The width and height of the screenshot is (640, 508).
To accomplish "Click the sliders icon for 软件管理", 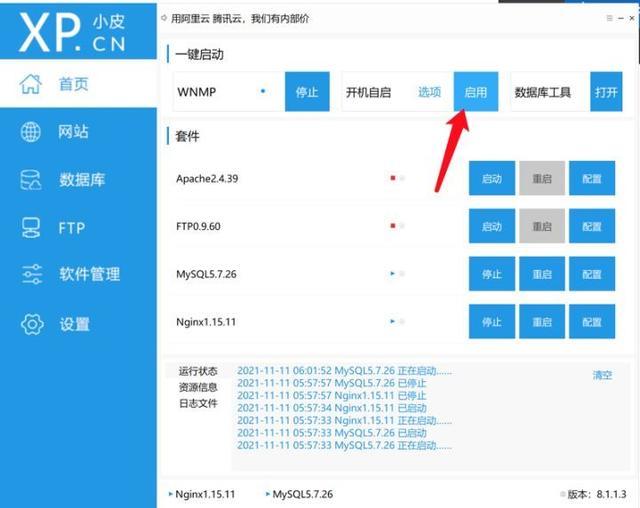I will pos(32,274).
